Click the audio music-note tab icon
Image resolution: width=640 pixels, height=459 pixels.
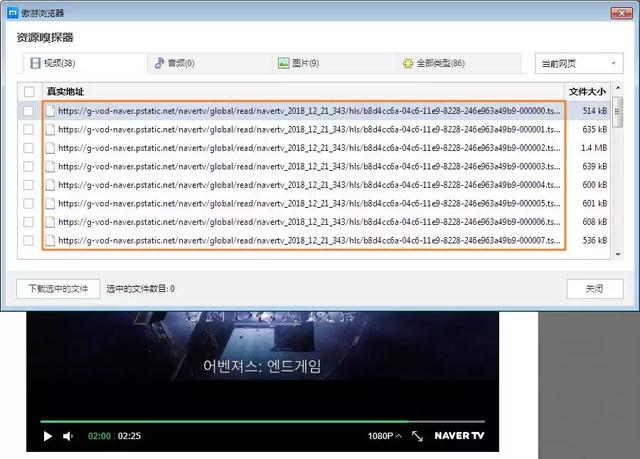coord(160,63)
